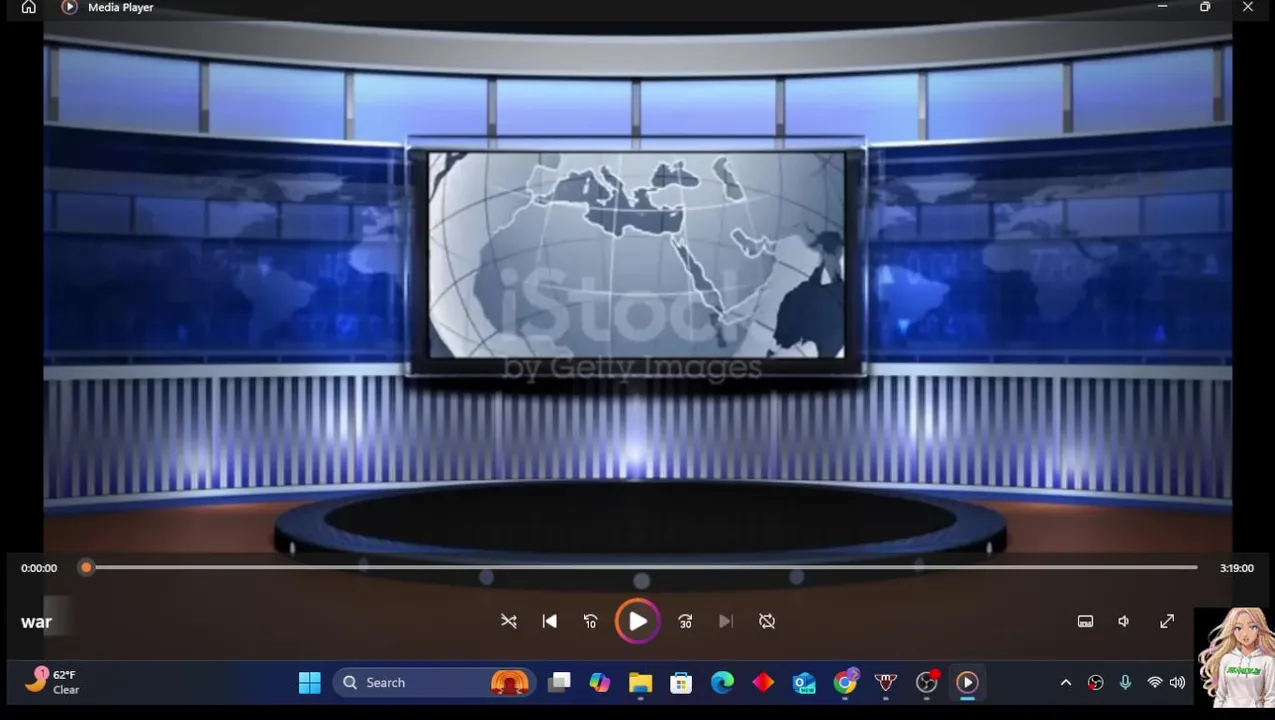Skip back 10 seconds
Image resolution: width=1275 pixels, height=720 pixels.
coord(590,621)
